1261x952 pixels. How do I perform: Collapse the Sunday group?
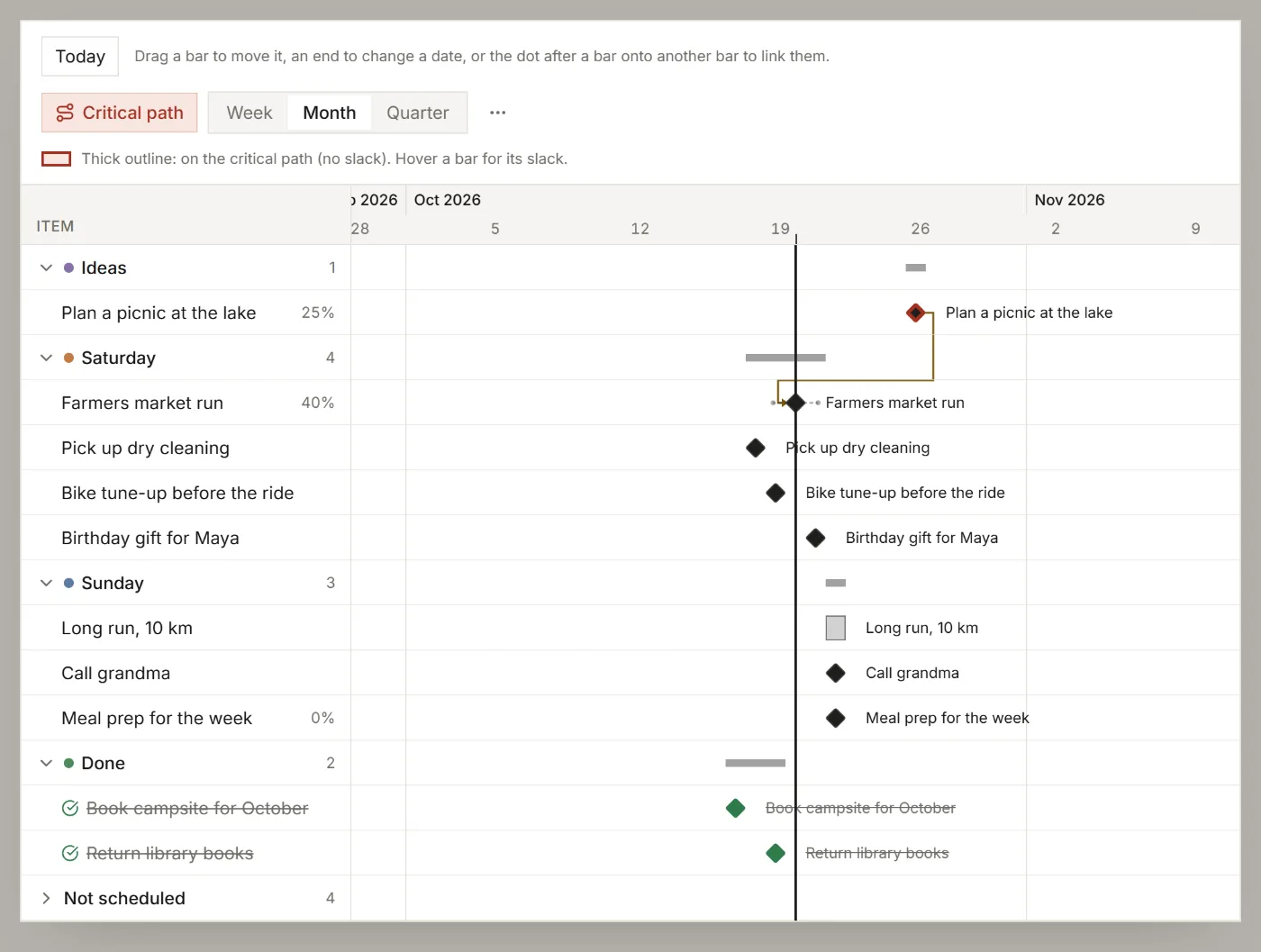click(x=46, y=583)
